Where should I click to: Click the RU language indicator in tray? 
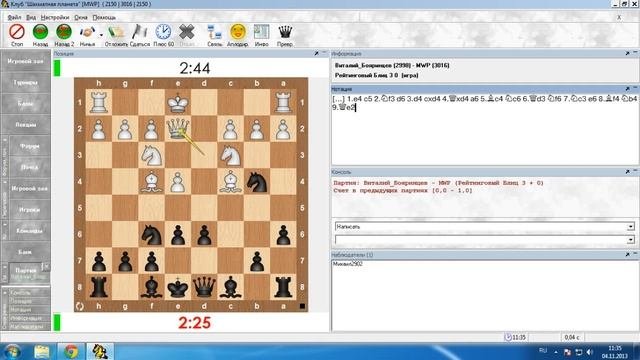click(x=543, y=351)
